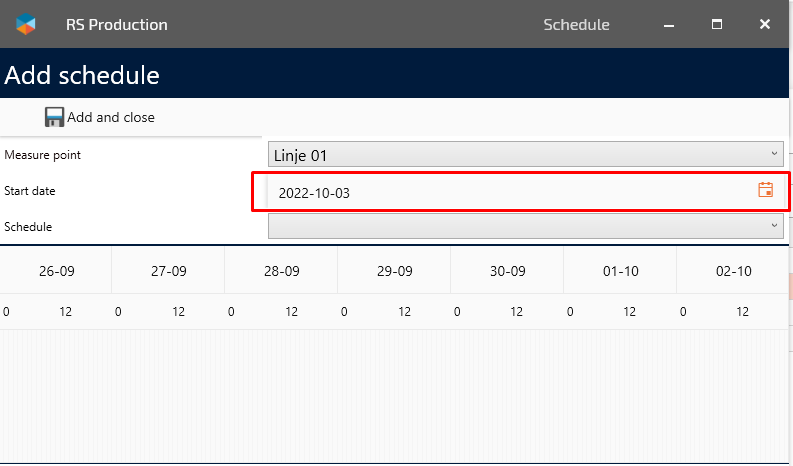The height and width of the screenshot is (466, 793).
Task: Select the 30-09 day column header
Action: [x=508, y=271]
